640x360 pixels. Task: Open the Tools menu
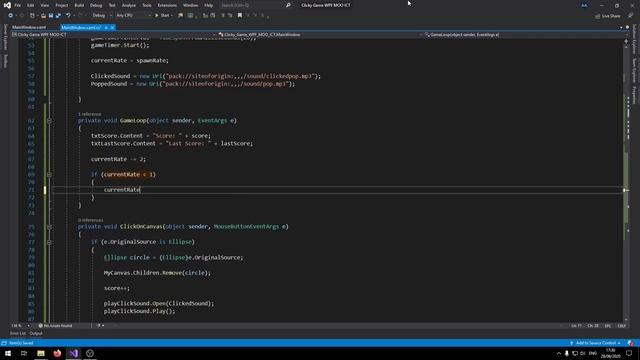click(147, 5)
